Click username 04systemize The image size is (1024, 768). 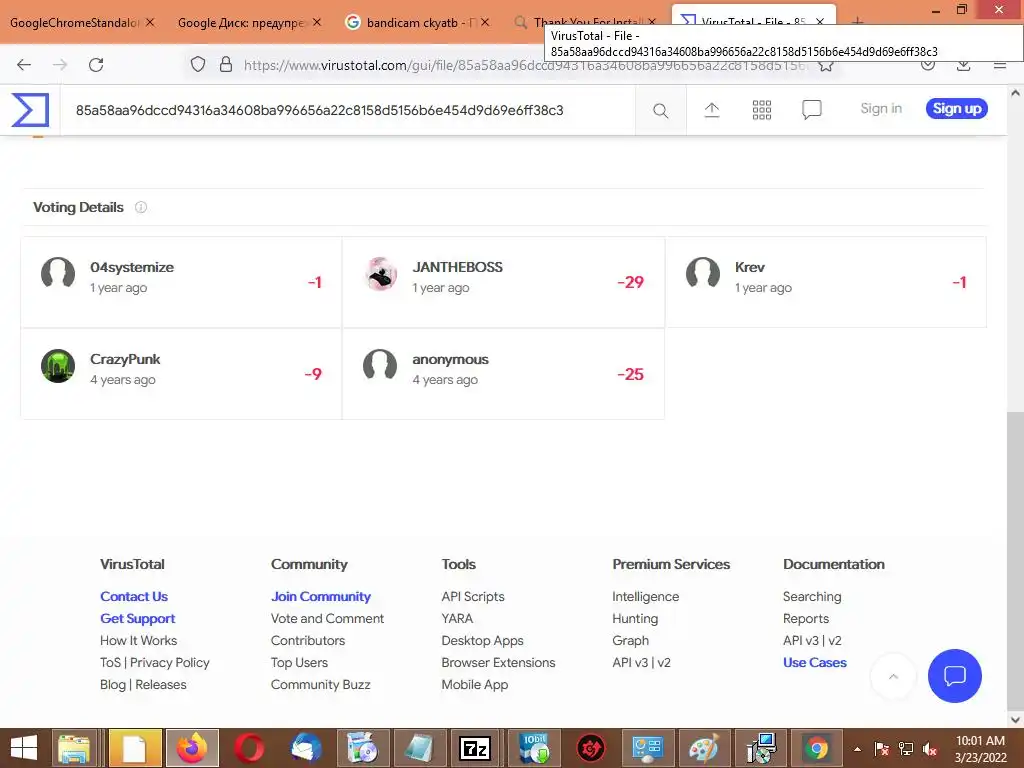[132, 267]
